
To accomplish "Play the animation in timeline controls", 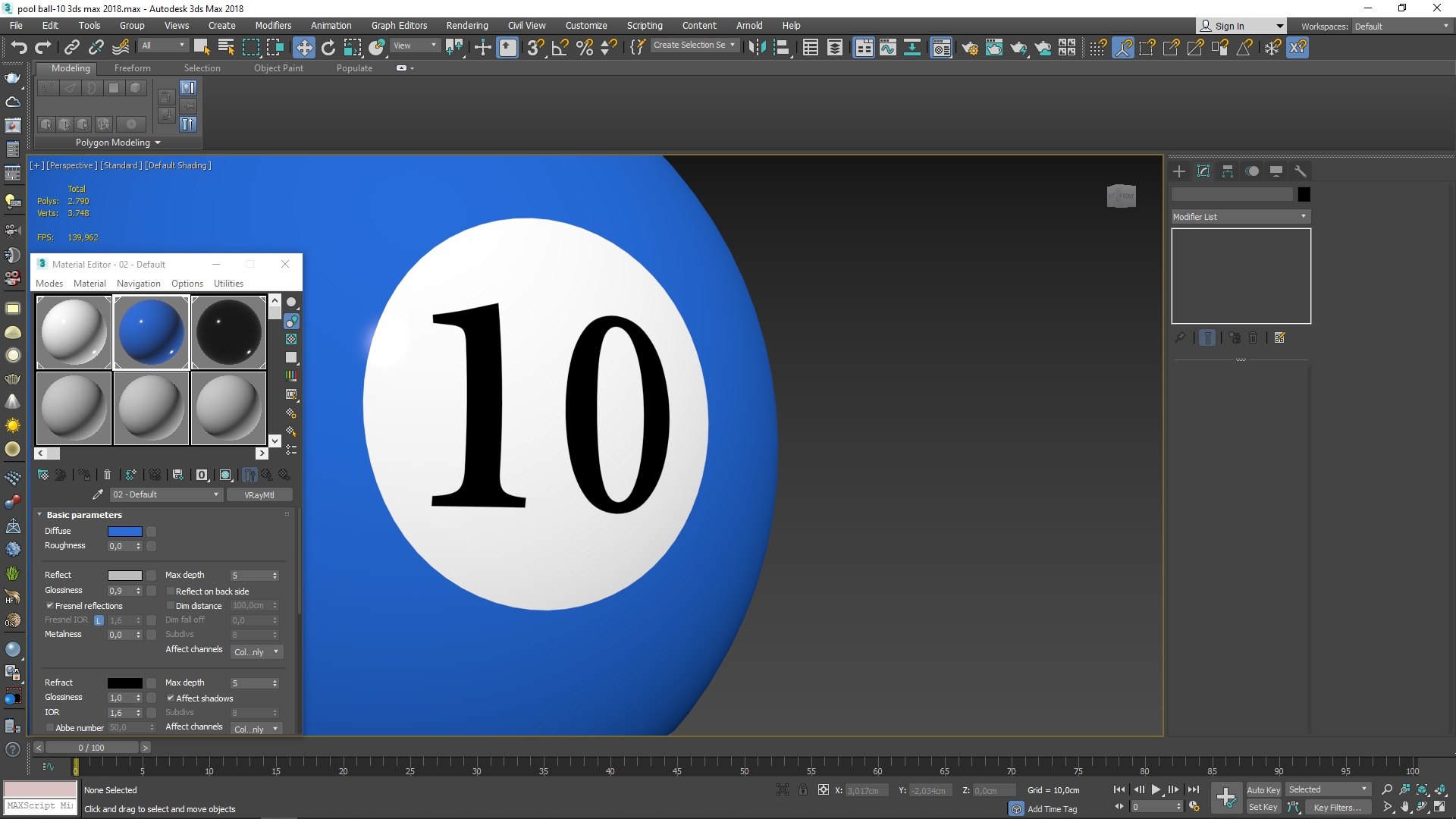I will pyautogui.click(x=1156, y=789).
